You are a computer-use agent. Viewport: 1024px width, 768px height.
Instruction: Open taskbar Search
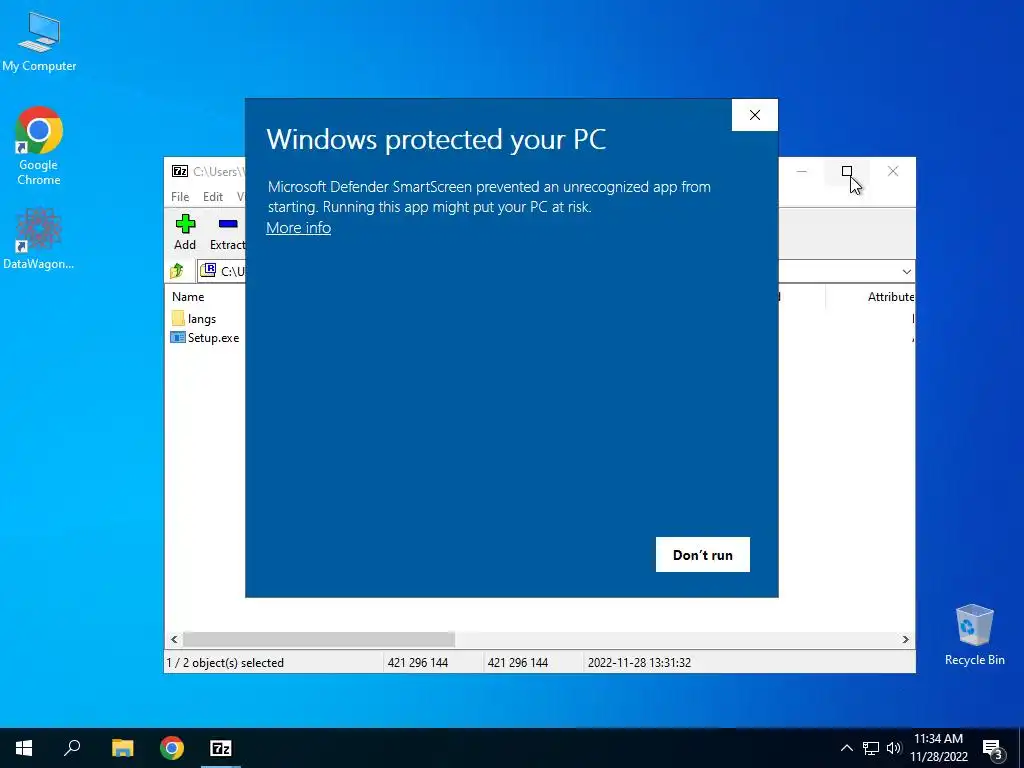tap(72, 748)
